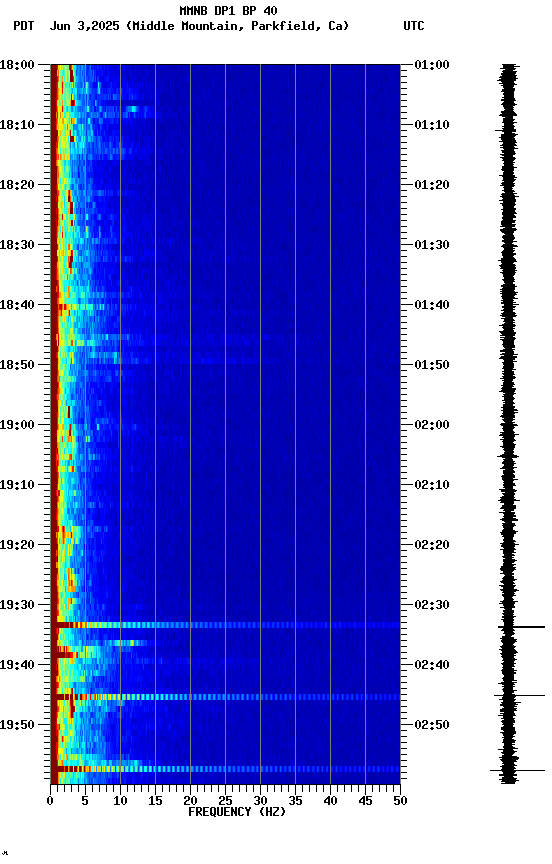Click the 01:00 UTC time label
The height and width of the screenshot is (864, 552).
432,65
